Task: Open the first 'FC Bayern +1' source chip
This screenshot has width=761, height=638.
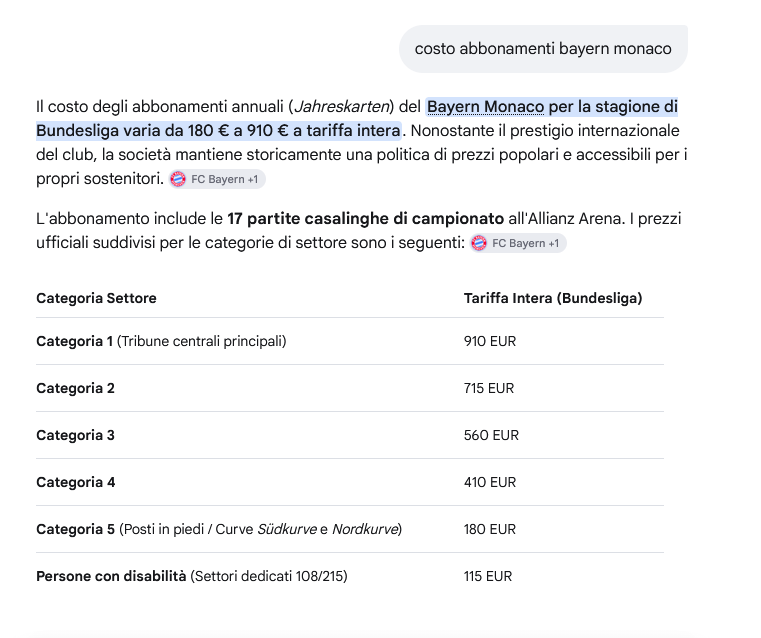Action: 217,179
